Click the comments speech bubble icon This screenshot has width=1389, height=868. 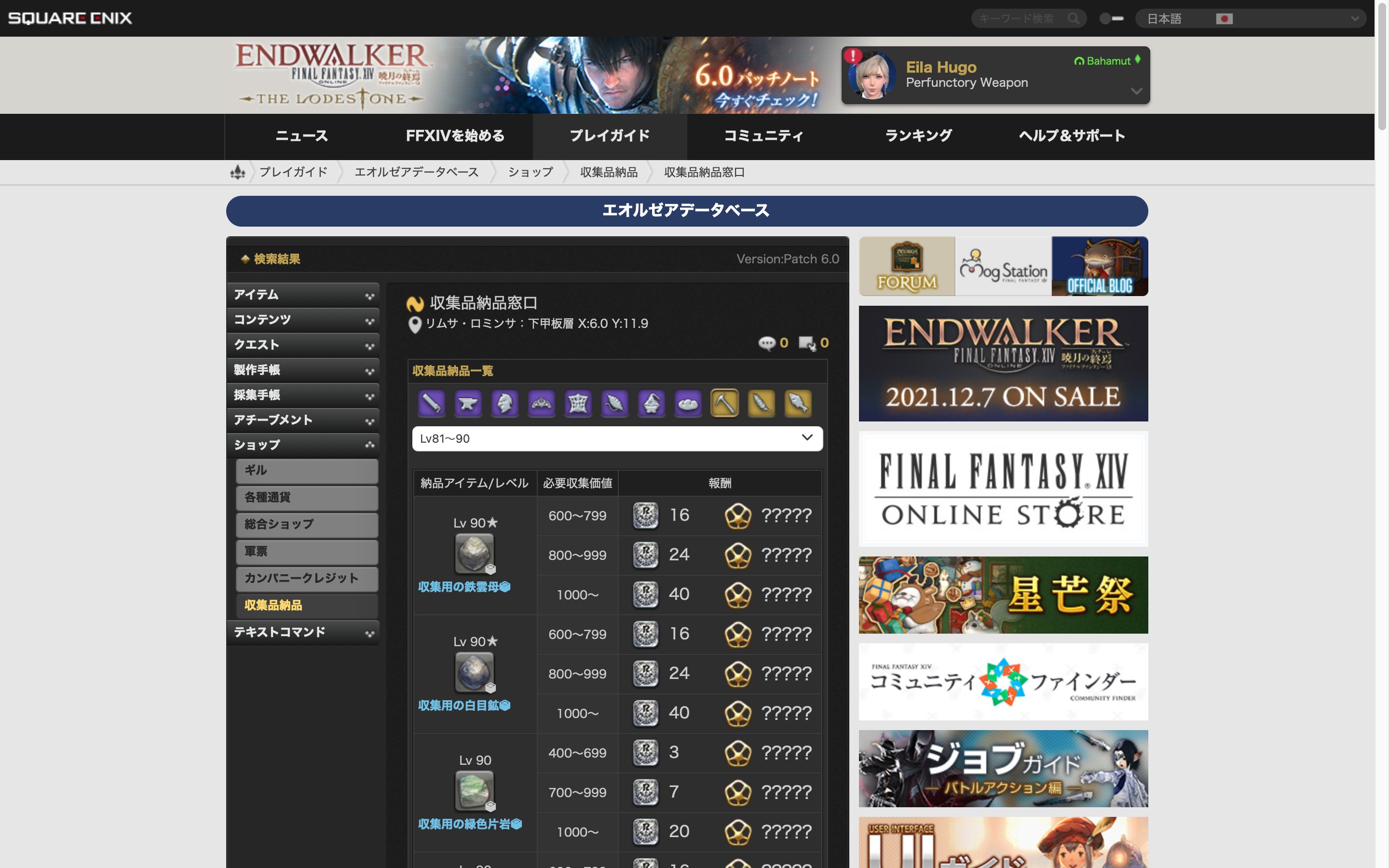click(x=767, y=343)
